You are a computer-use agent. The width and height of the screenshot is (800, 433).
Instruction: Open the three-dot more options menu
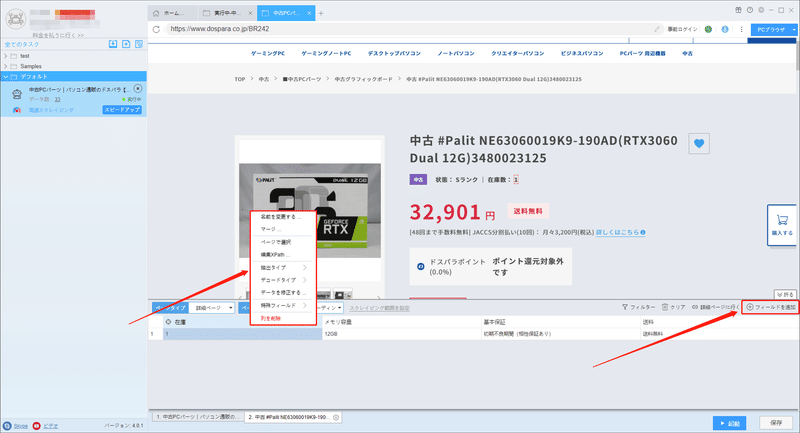pos(741,29)
